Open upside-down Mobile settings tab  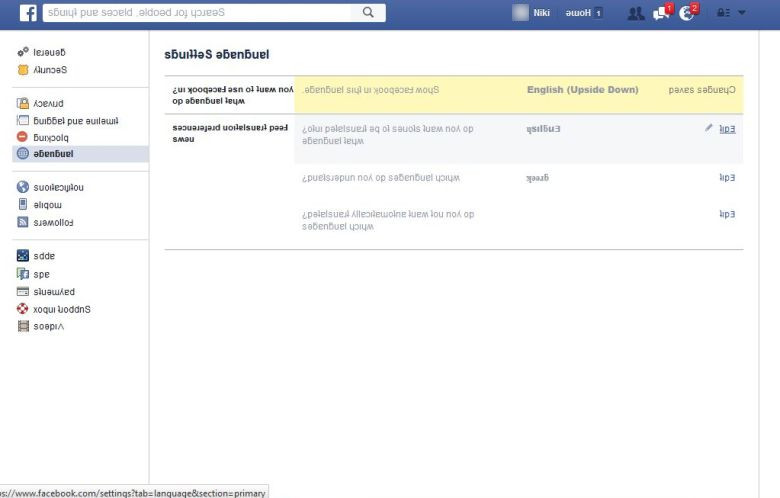pyautogui.click(x=47, y=204)
